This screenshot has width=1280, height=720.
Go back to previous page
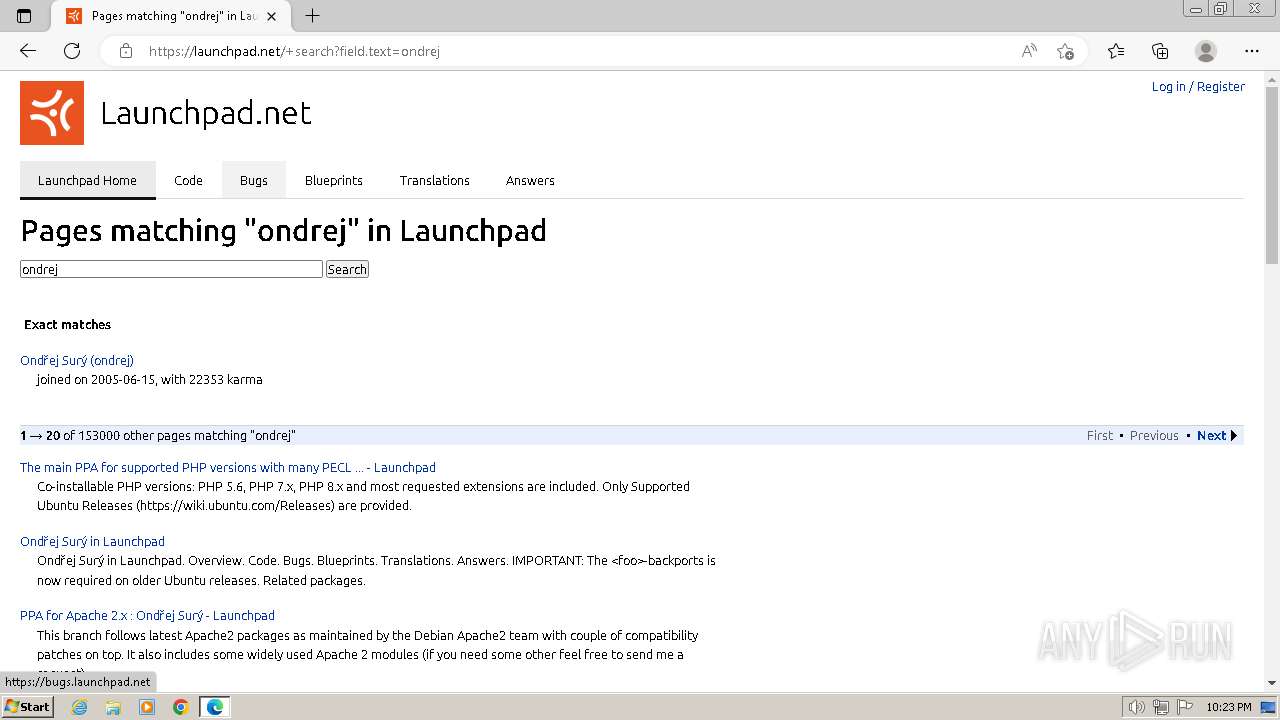(x=28, y=51)
